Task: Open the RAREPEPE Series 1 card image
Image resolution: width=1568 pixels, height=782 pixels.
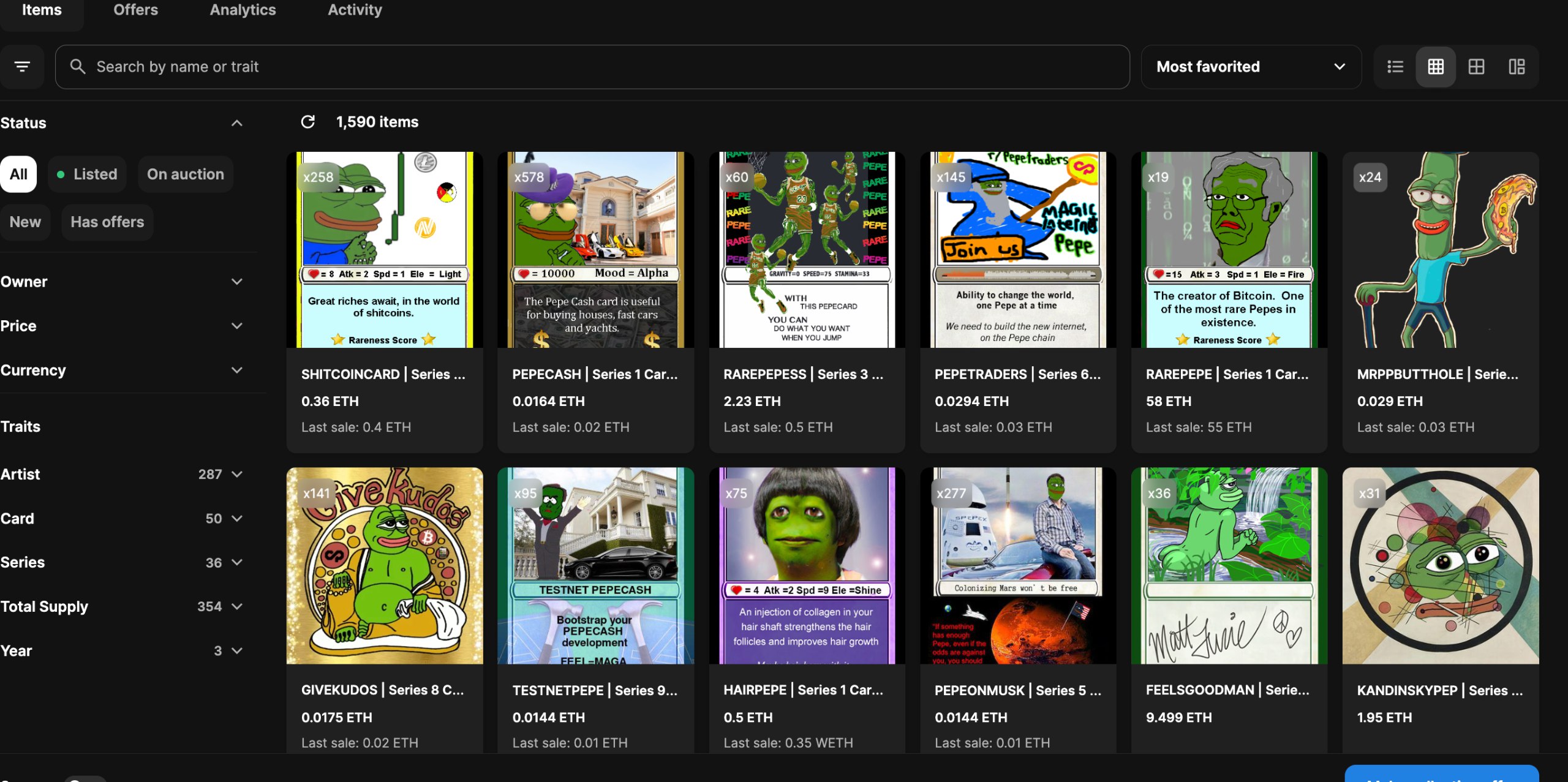Action: tap(1229, 250)
